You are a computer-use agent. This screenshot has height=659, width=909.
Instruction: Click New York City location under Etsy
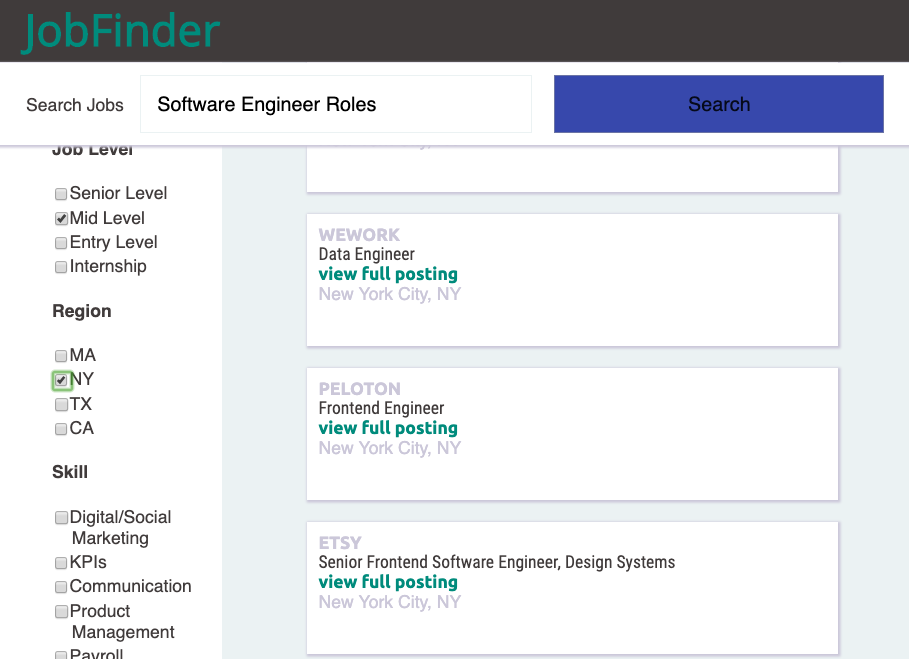pyautogui.click(x=390, y=603)
